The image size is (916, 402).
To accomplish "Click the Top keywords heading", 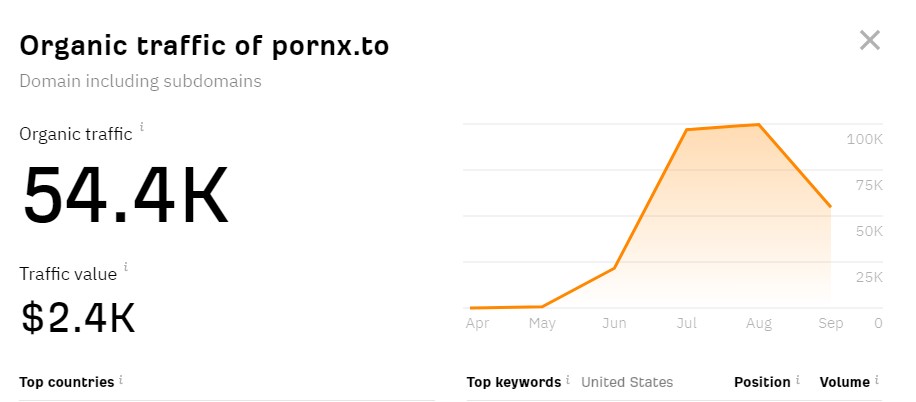I will point(513,382).
